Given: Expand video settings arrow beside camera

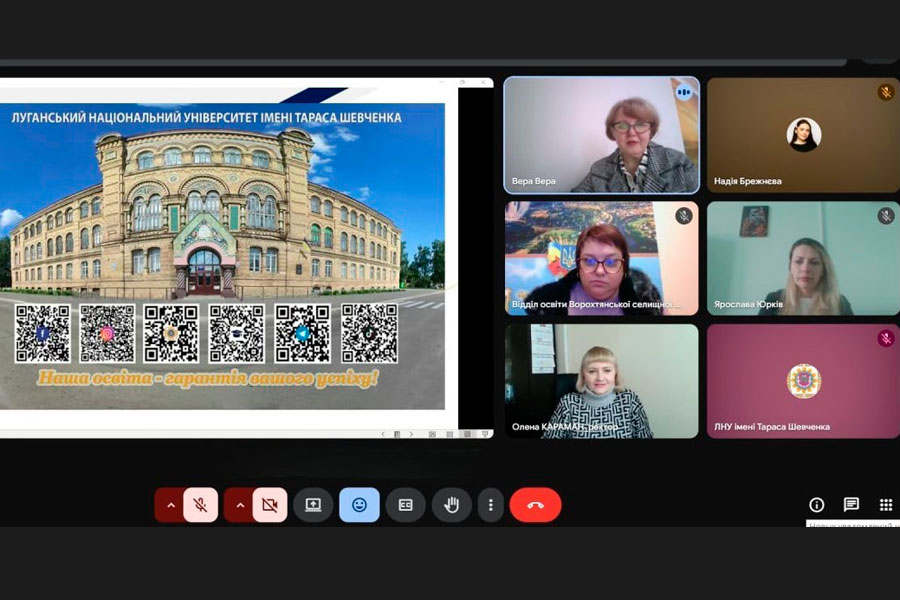Looking at the screenshot, I should click(x=240, y=505).
